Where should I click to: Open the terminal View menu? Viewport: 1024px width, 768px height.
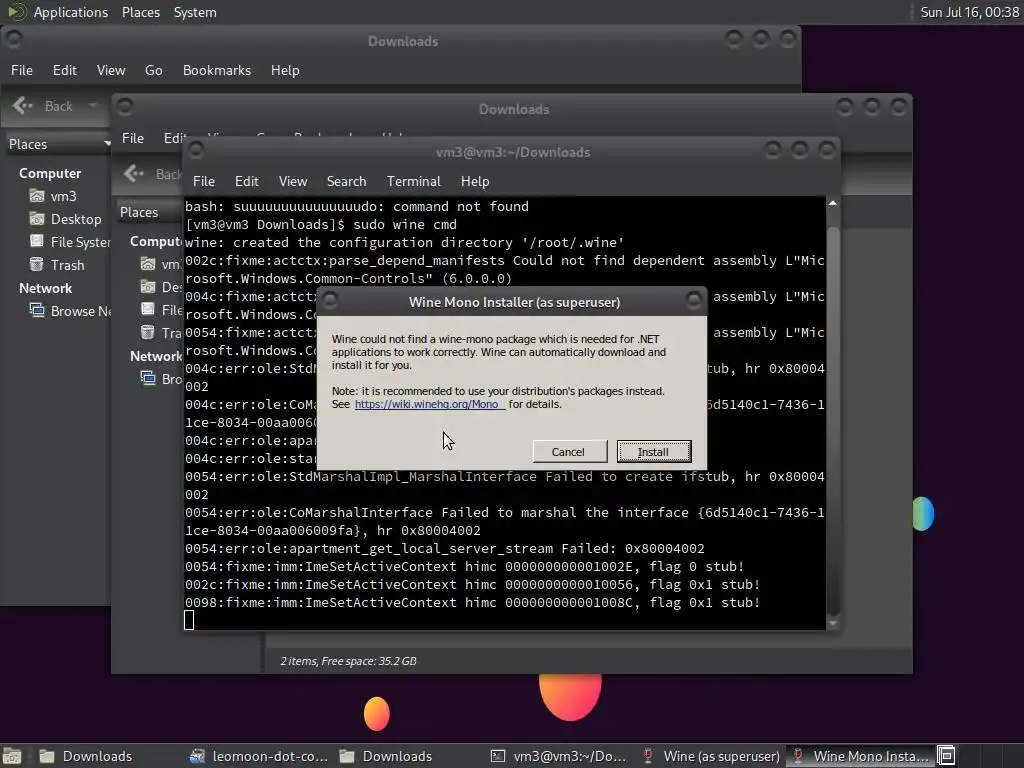coord(293,181)
